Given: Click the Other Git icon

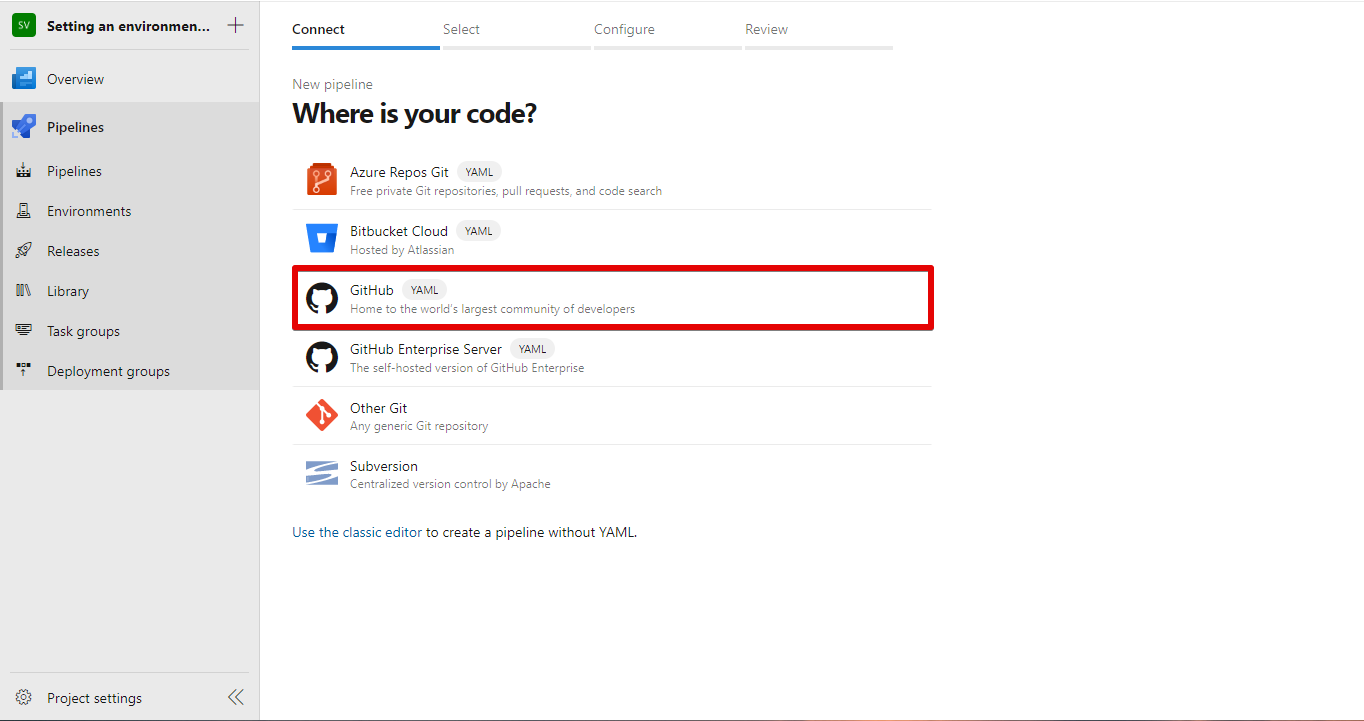Looking at the screenshot, I should (x=322, y=415).
